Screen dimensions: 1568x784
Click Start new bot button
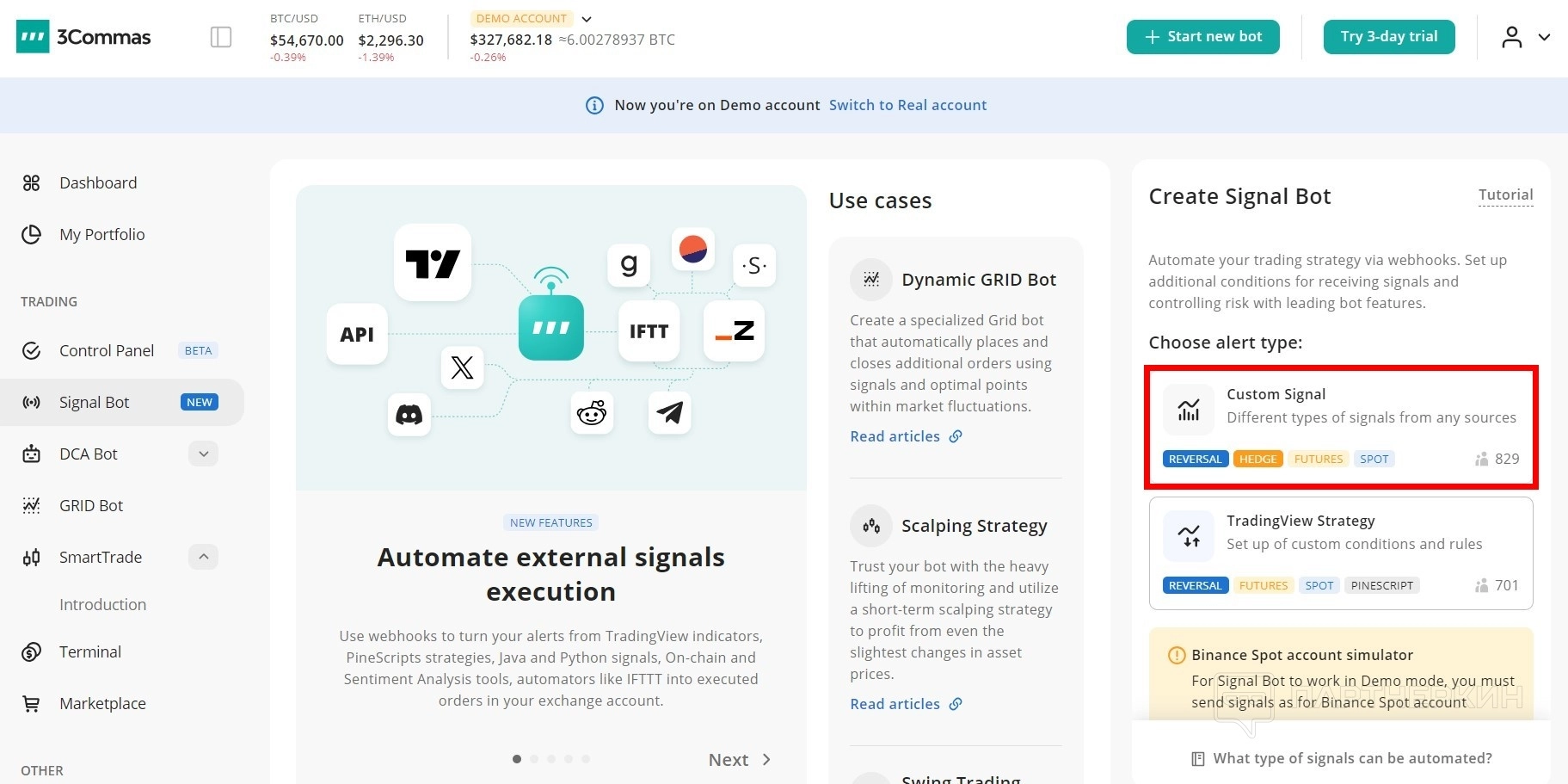click(x=1202, y=37)
